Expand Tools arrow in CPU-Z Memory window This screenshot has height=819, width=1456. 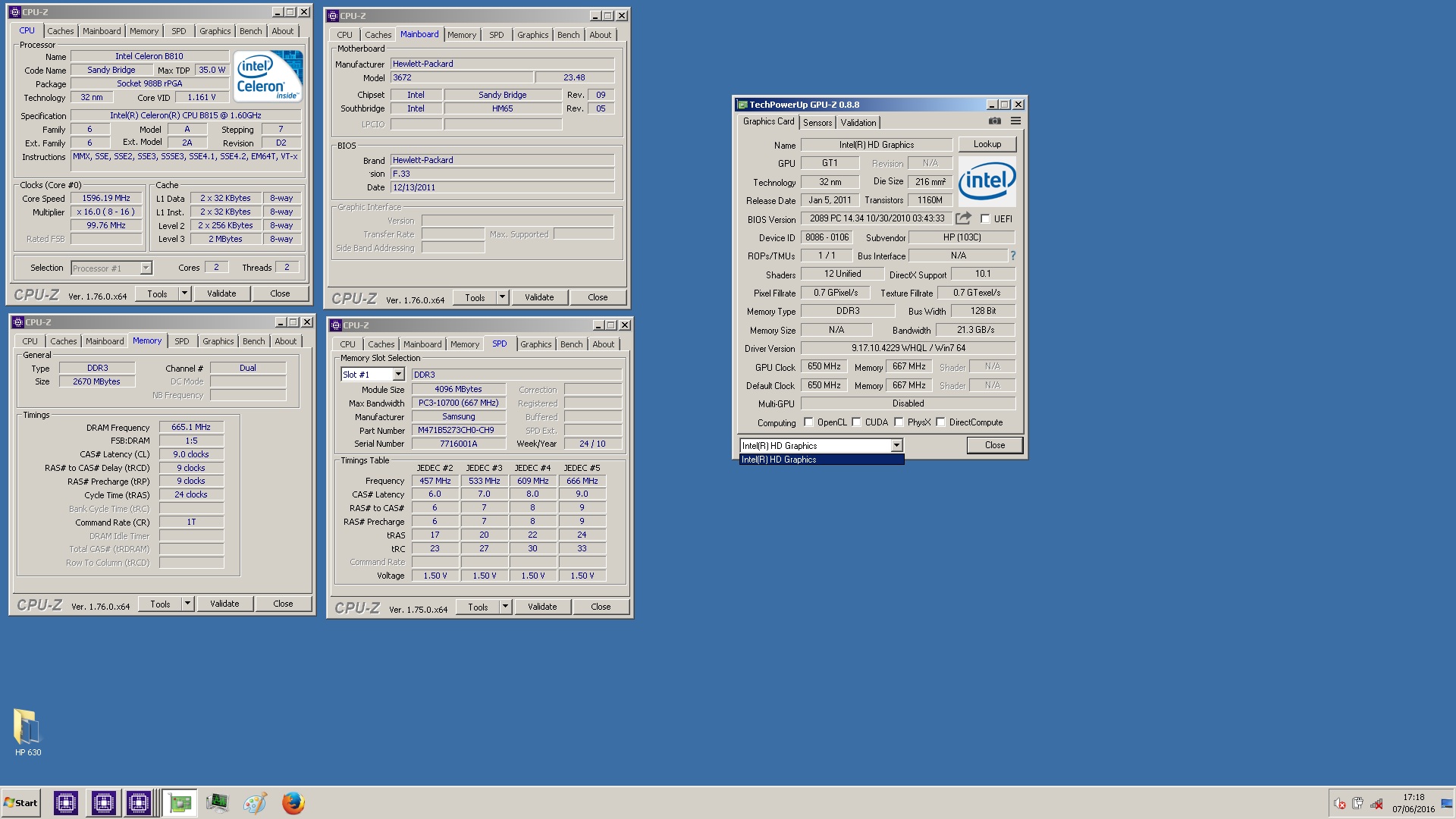click(x=187, y=604)
